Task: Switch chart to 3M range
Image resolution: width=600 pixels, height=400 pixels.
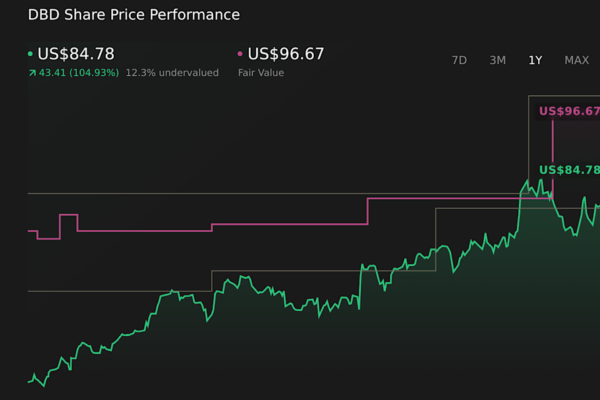Action: coord(497,60)
